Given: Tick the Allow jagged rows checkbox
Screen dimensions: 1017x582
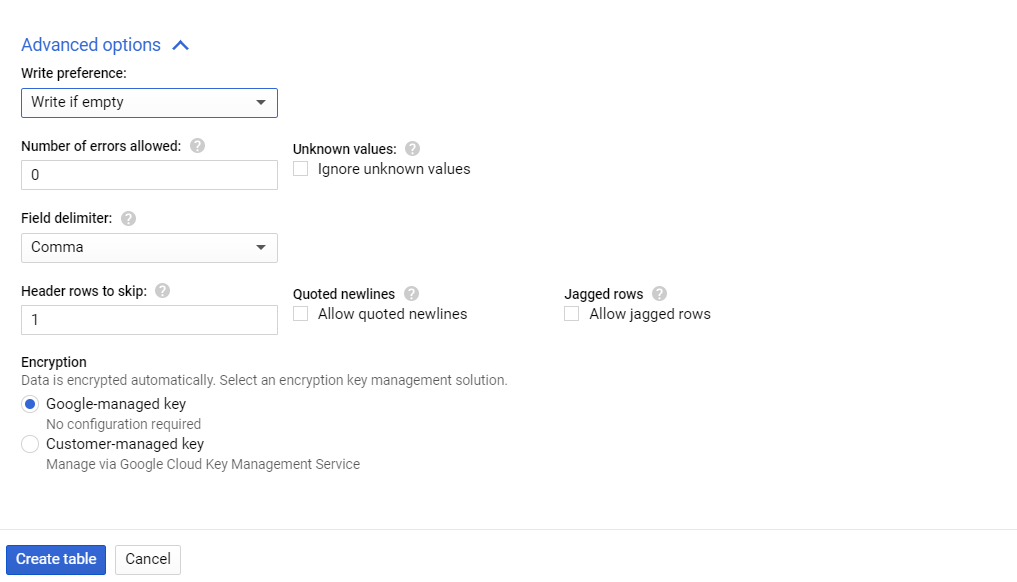Looking at the screenshot, I should 571,314.
